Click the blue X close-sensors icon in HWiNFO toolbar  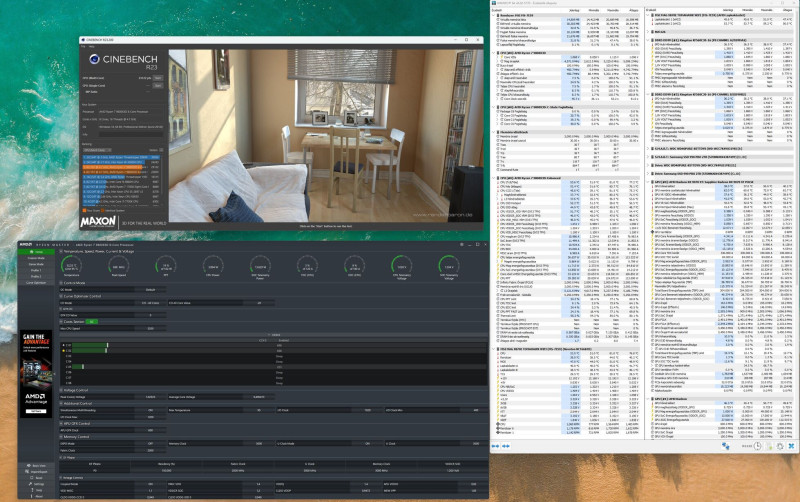tap(791, 446)
